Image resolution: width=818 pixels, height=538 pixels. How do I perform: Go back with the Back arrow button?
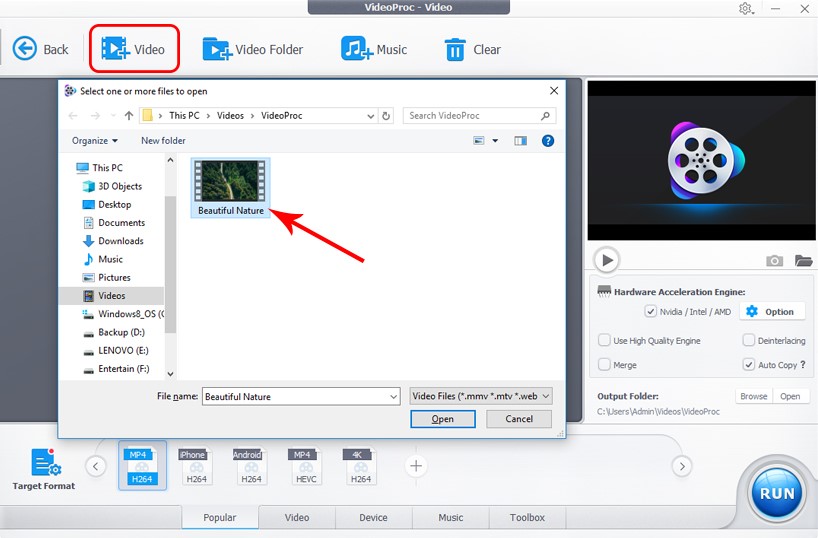(x=40, y=49)
